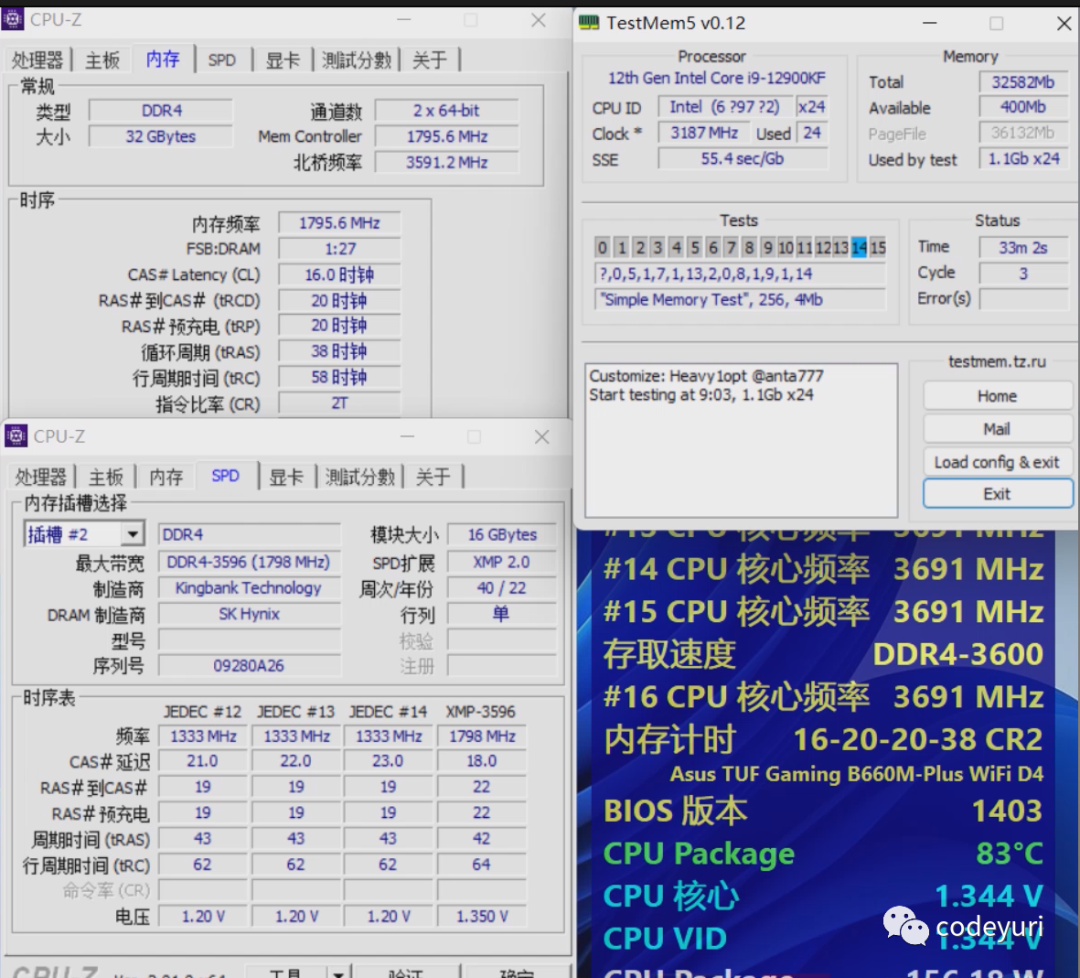
Task: Click 最大带宽 DDR4-3596 (1798 MHz) value
Action: coord(249,562)
